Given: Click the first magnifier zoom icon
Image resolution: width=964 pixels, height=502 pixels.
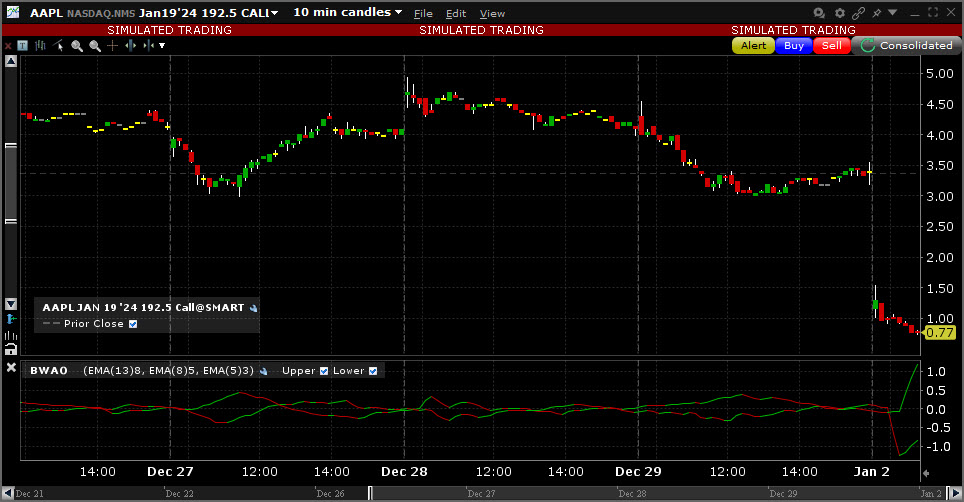Looking at the screenshot, I should 77,45.
